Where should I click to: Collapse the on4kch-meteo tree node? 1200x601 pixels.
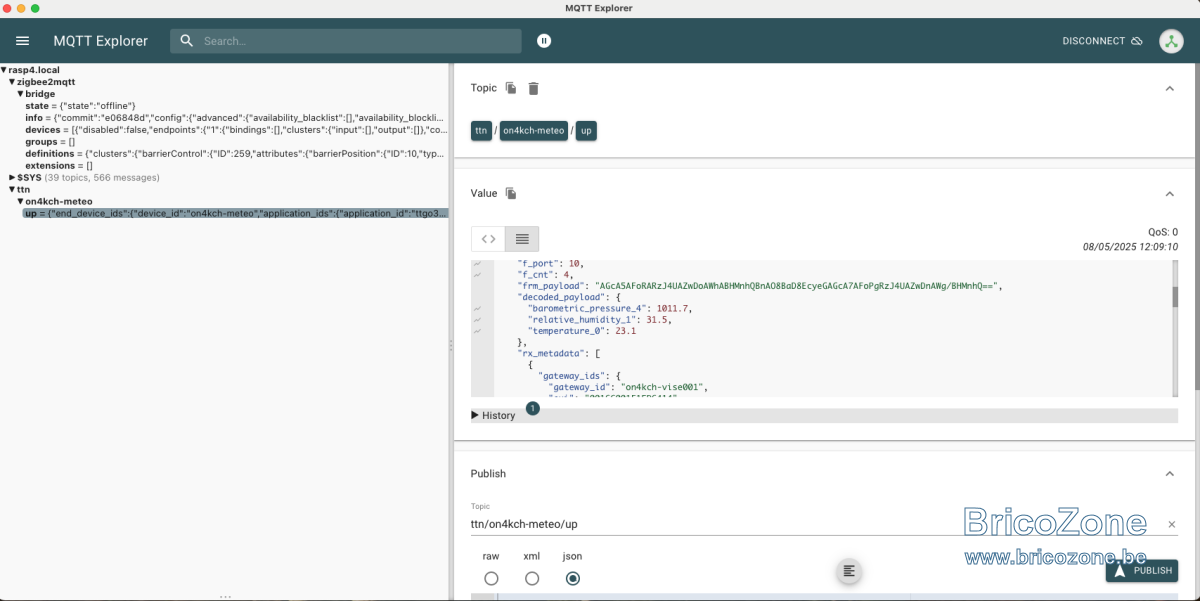pos(20,201)
